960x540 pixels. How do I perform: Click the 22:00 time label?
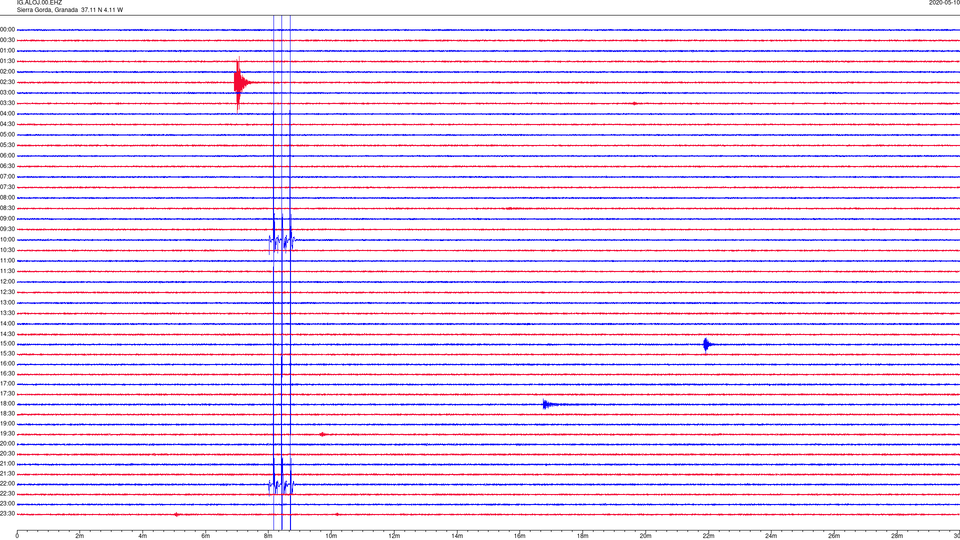[x=8, y=484]
